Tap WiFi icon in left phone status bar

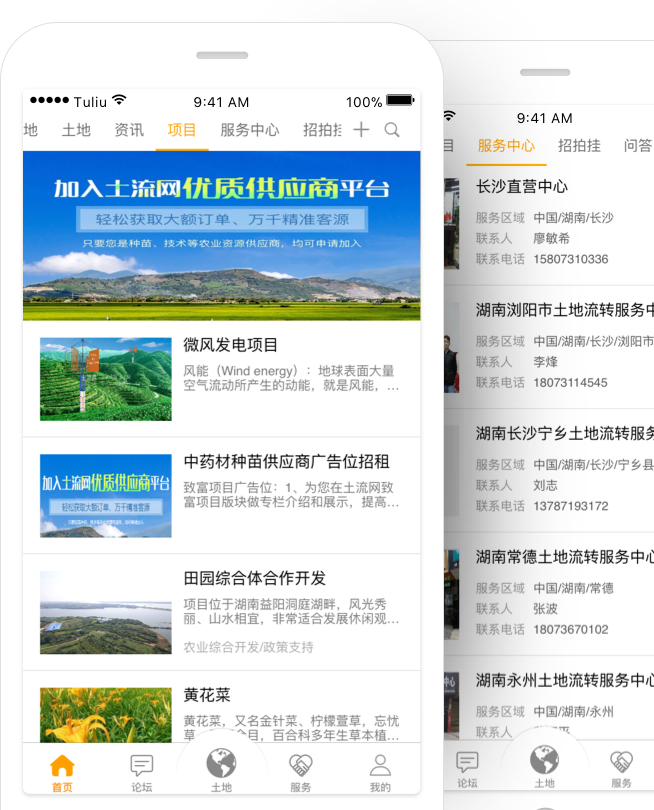(119, 100)
